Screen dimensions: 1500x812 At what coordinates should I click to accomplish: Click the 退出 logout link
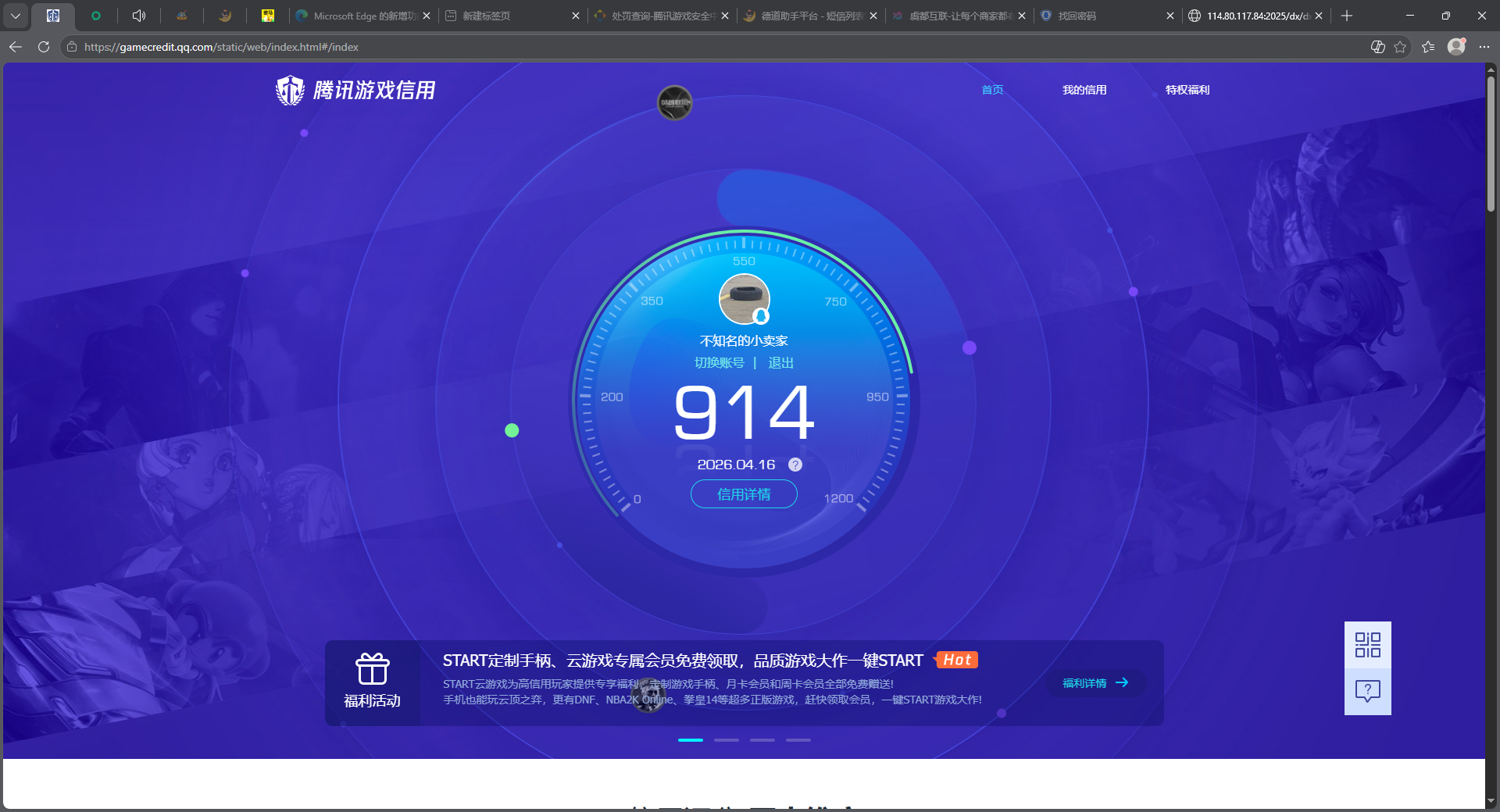(781, 362)
